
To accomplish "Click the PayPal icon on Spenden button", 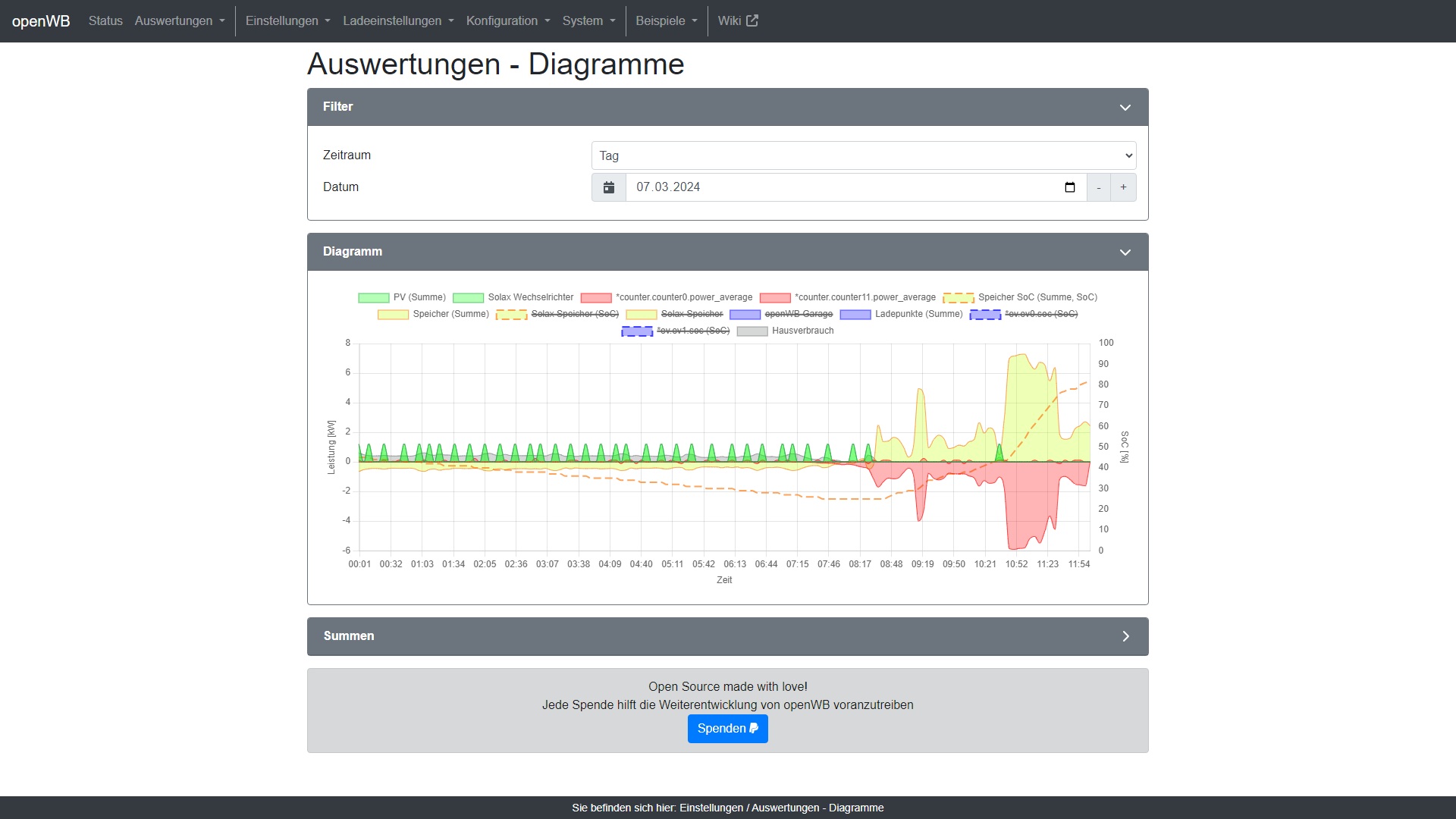I will point(754,728).
